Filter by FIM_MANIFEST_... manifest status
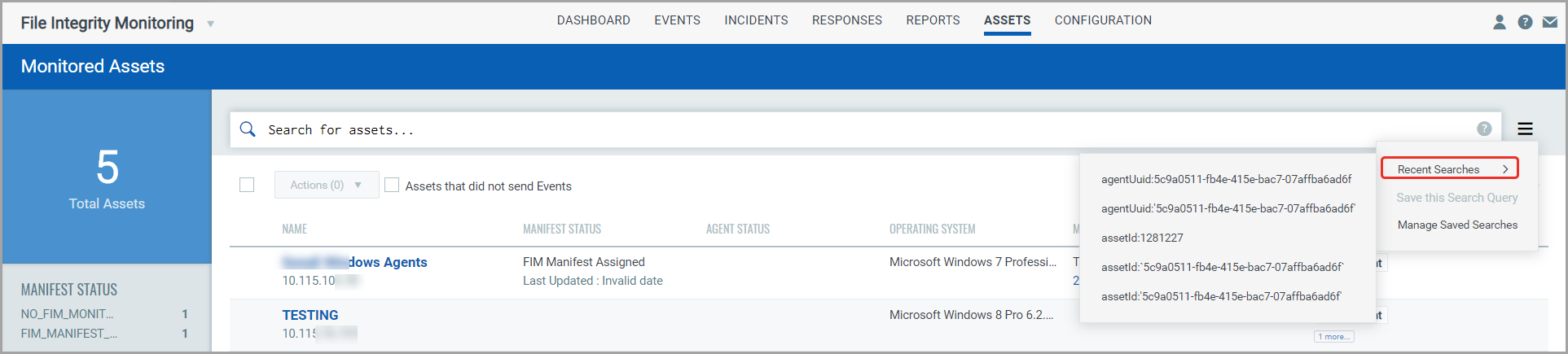Screen dimensions: 1568x354 click(x=69, y=333)
